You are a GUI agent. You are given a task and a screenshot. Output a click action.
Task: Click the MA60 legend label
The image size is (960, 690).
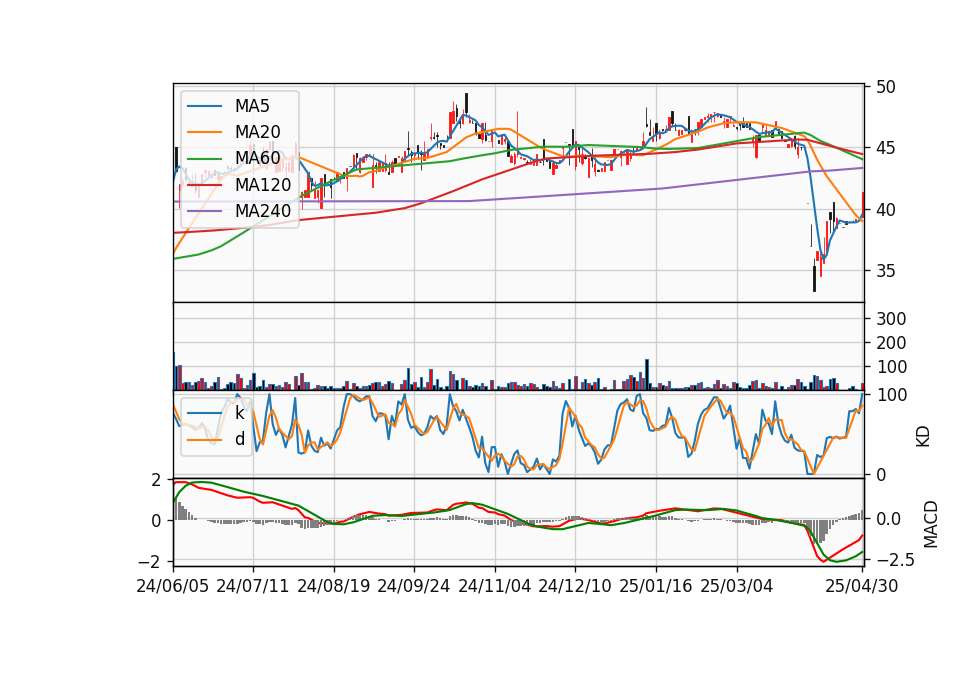point(257,159)
